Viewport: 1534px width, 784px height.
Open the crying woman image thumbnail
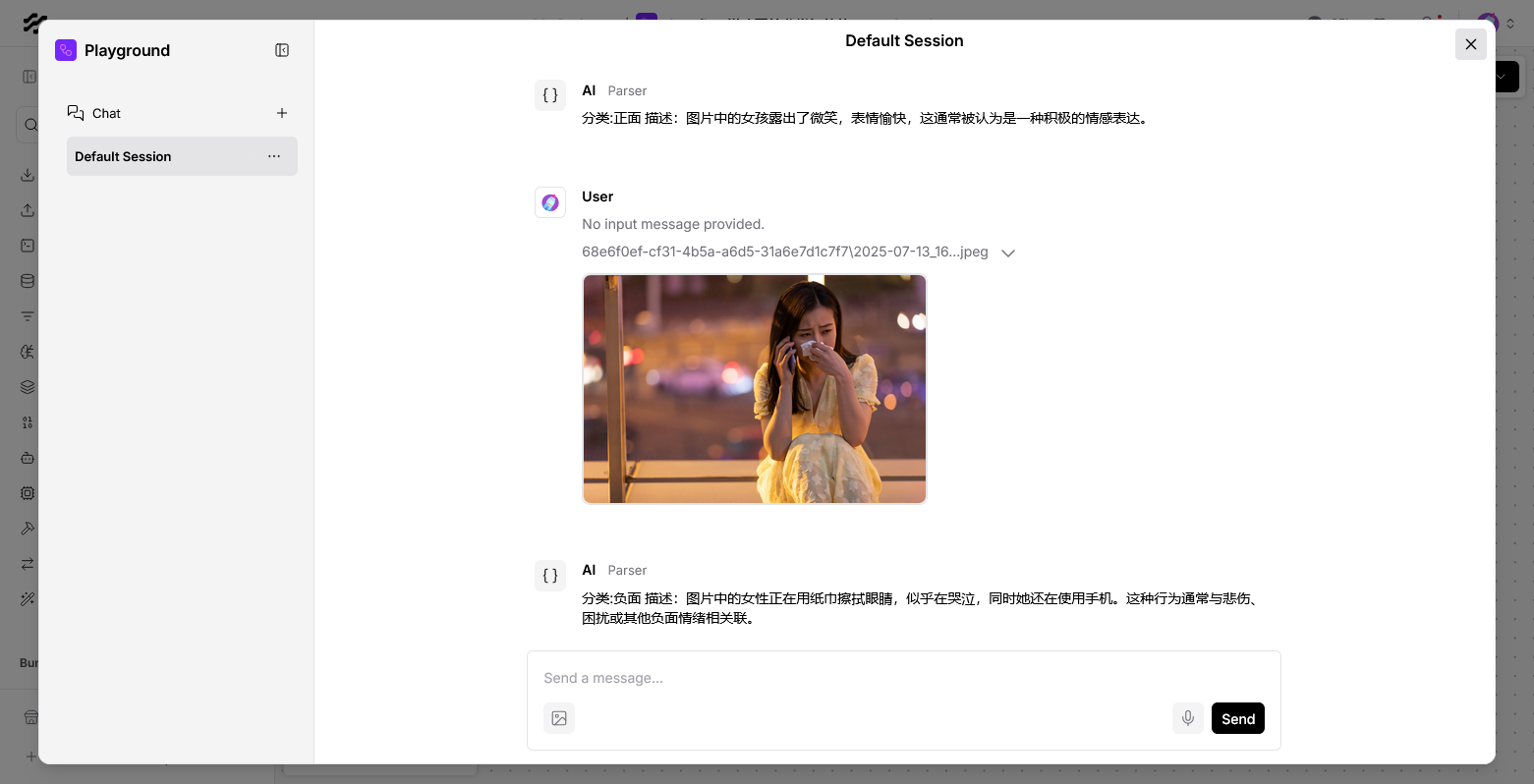coord(755,389)
